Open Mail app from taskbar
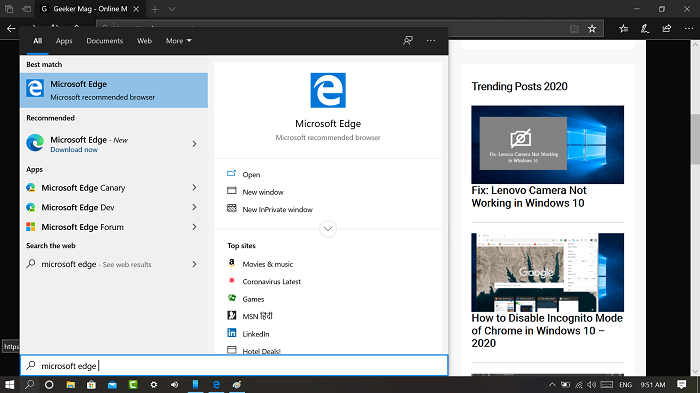This screenshot has width=700, height=393. coord(112,385)
